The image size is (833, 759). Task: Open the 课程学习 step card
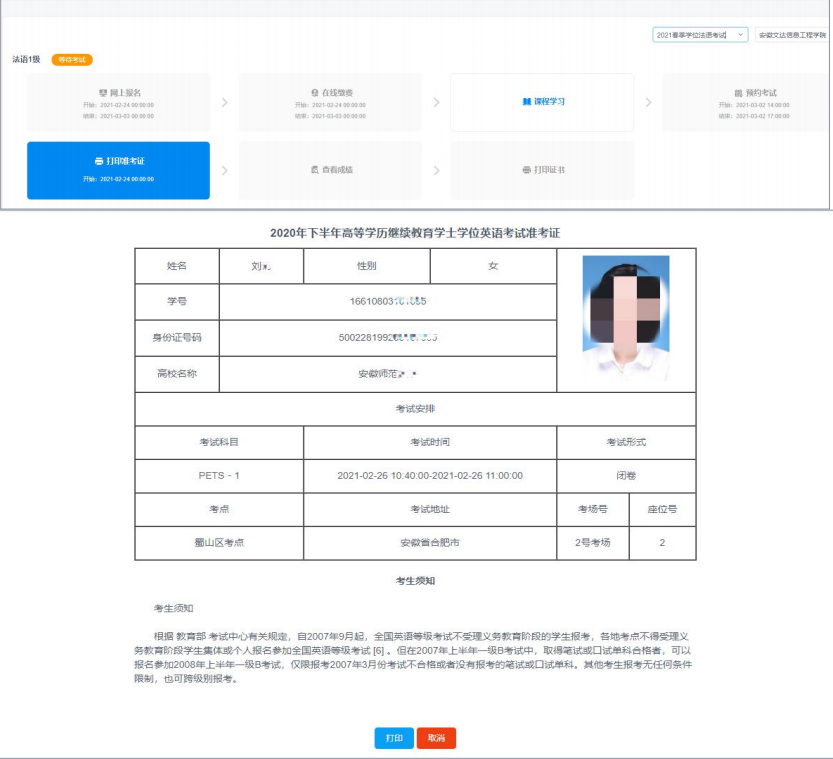point(542,102)
